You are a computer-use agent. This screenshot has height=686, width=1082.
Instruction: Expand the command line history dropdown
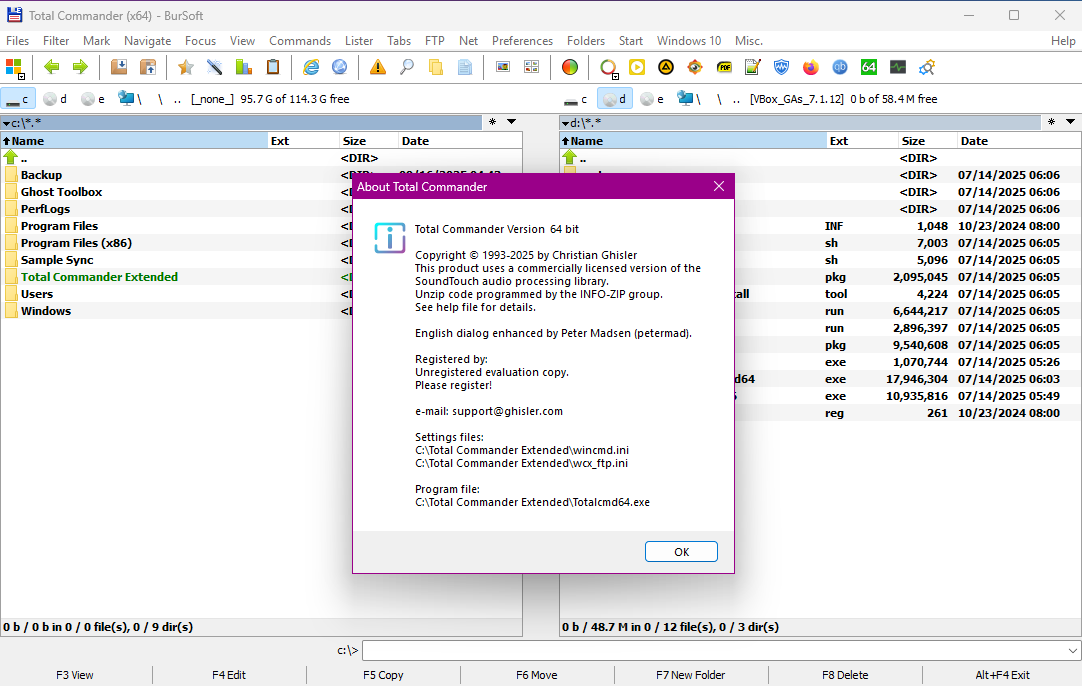point(1072,650)
